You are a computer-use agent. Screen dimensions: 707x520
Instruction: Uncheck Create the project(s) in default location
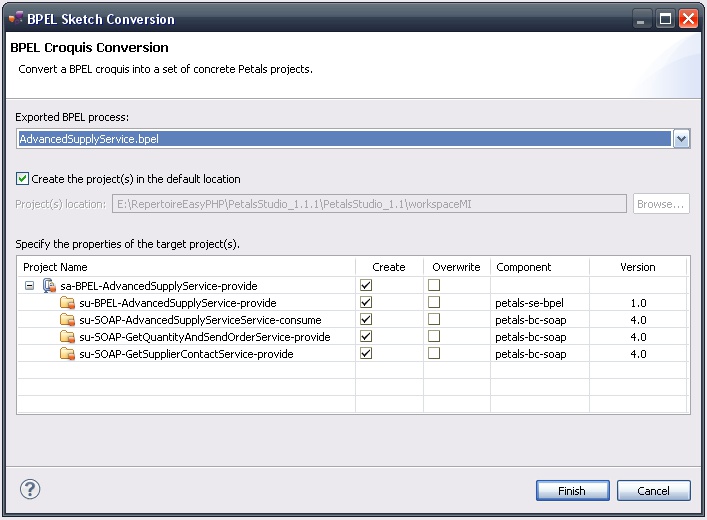(x=23, y=179)
